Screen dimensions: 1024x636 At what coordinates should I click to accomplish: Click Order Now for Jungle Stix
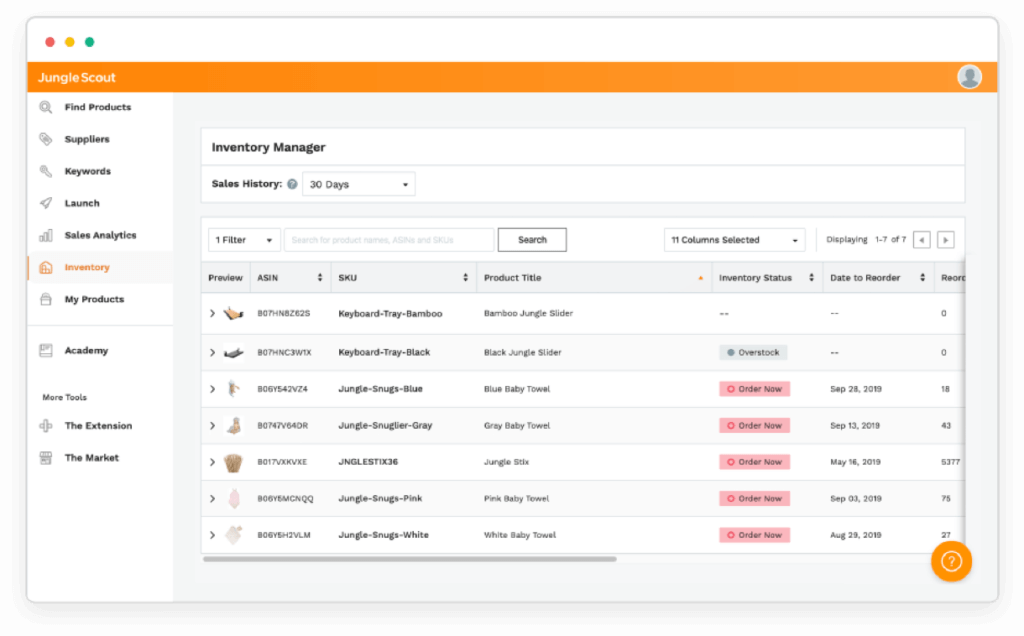(x=755, y=462)
